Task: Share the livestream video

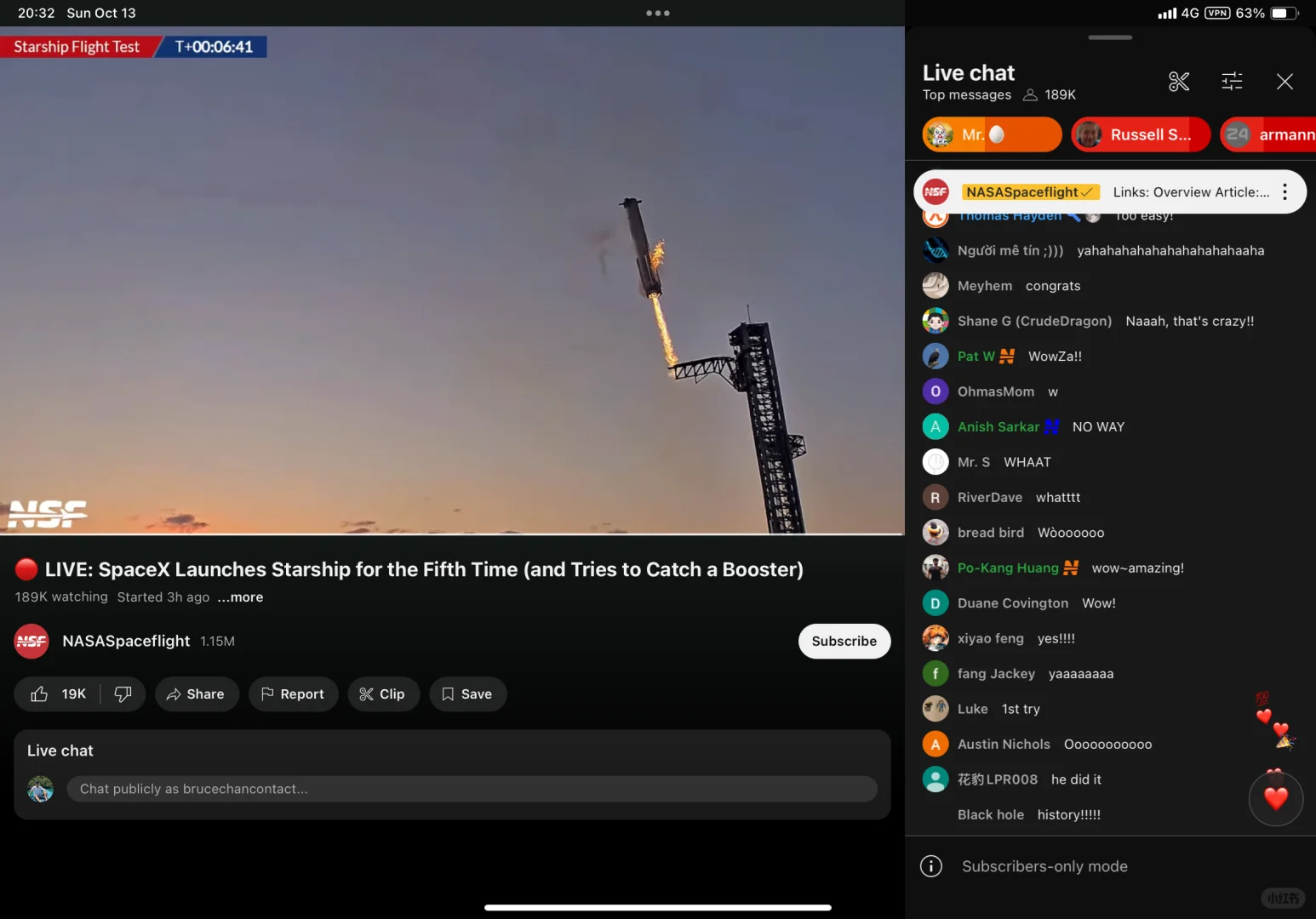Action: pos(197,694)
